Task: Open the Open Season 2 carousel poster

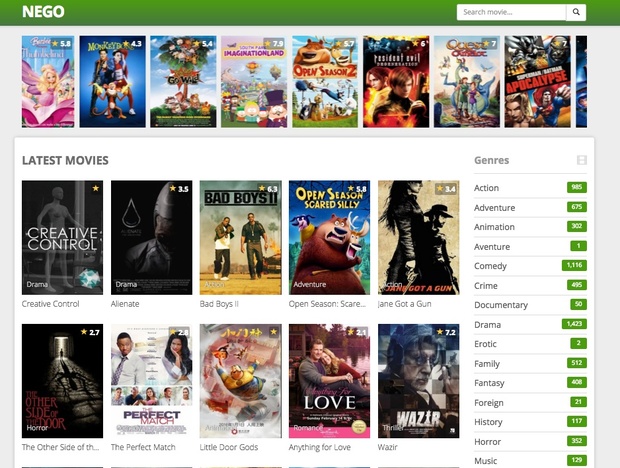Action: click(325, 82)
